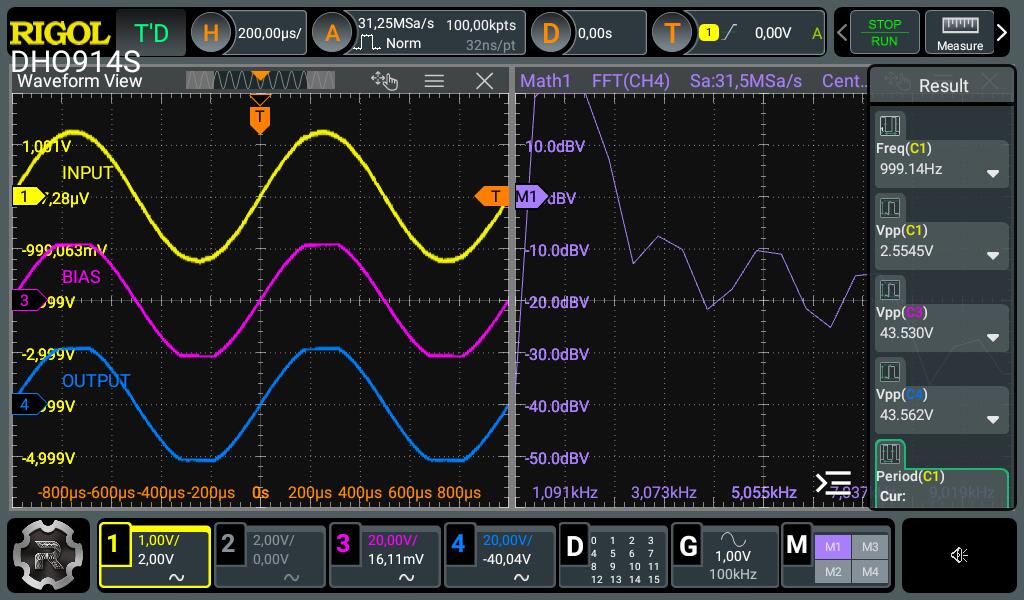Expand the Freq(C1) result dropdown
Screen dimensions: 1024x600
click(993, 174)
